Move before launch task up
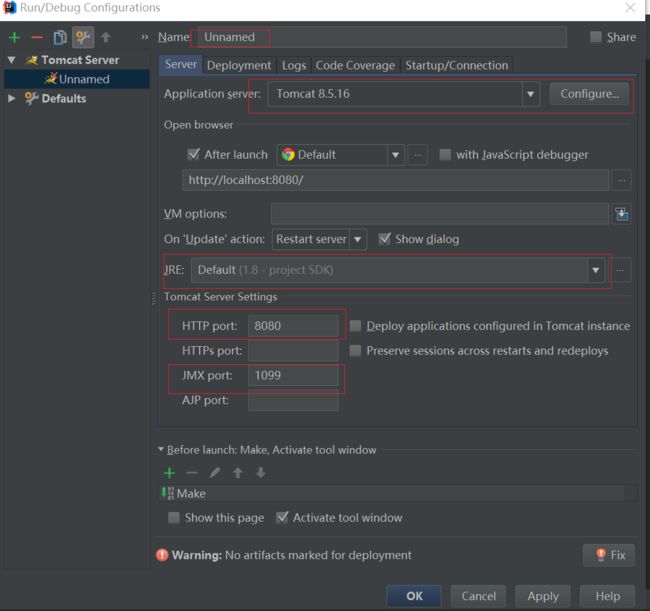This screenshot has height=611, width=650. [x=238, y=473]
